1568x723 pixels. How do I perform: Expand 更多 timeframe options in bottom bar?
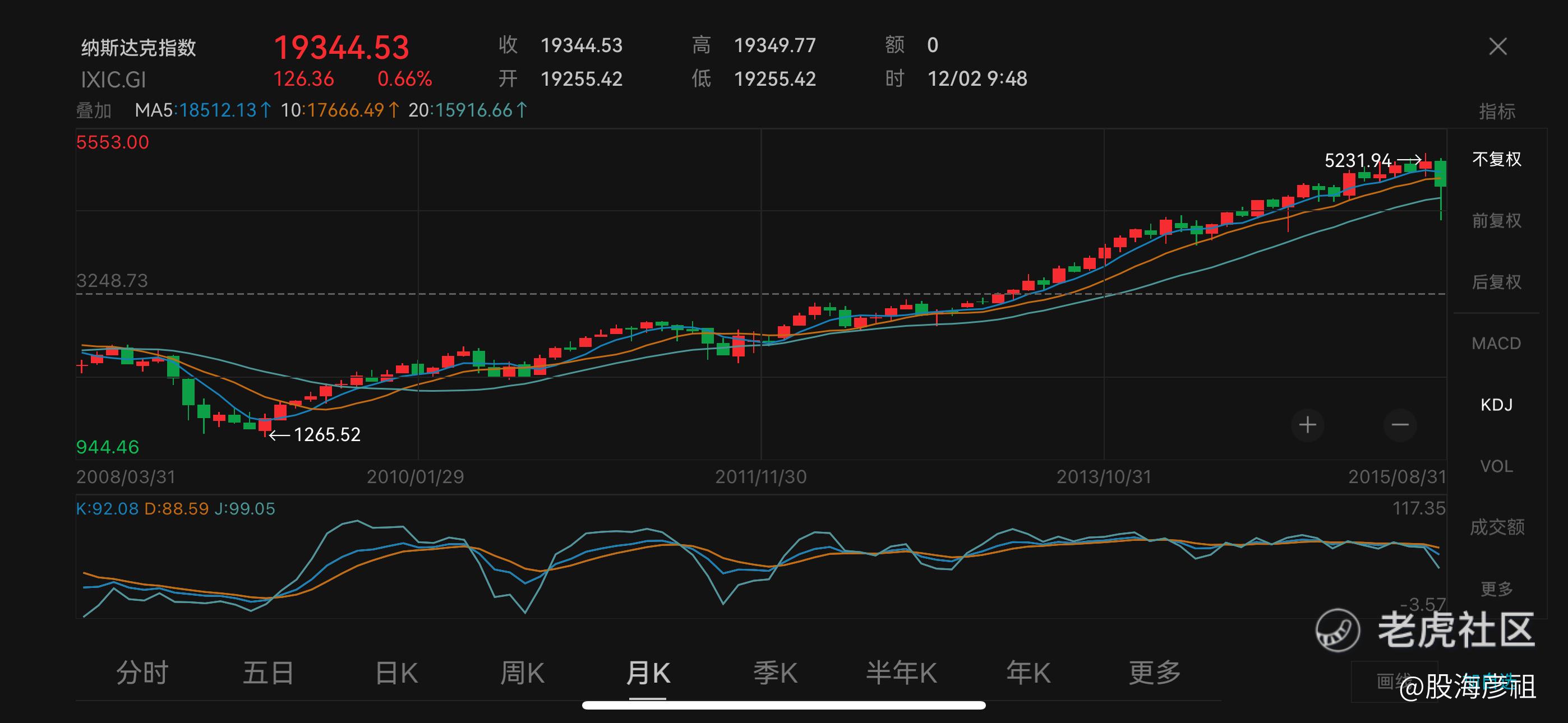1155,673
